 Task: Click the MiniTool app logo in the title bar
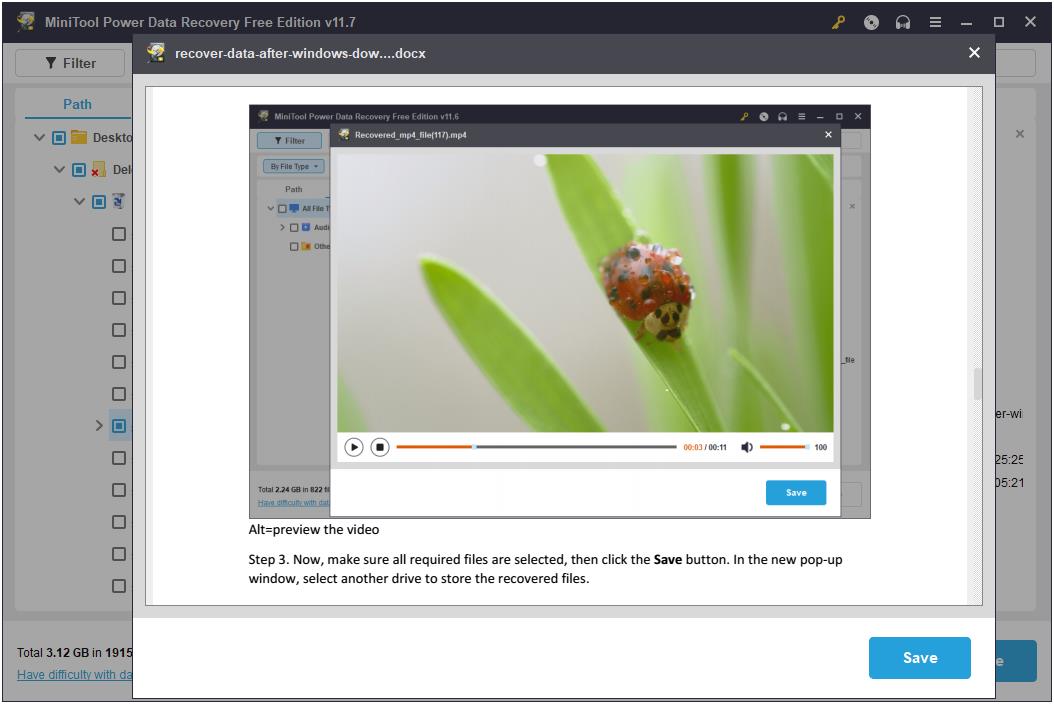point(27,22)
